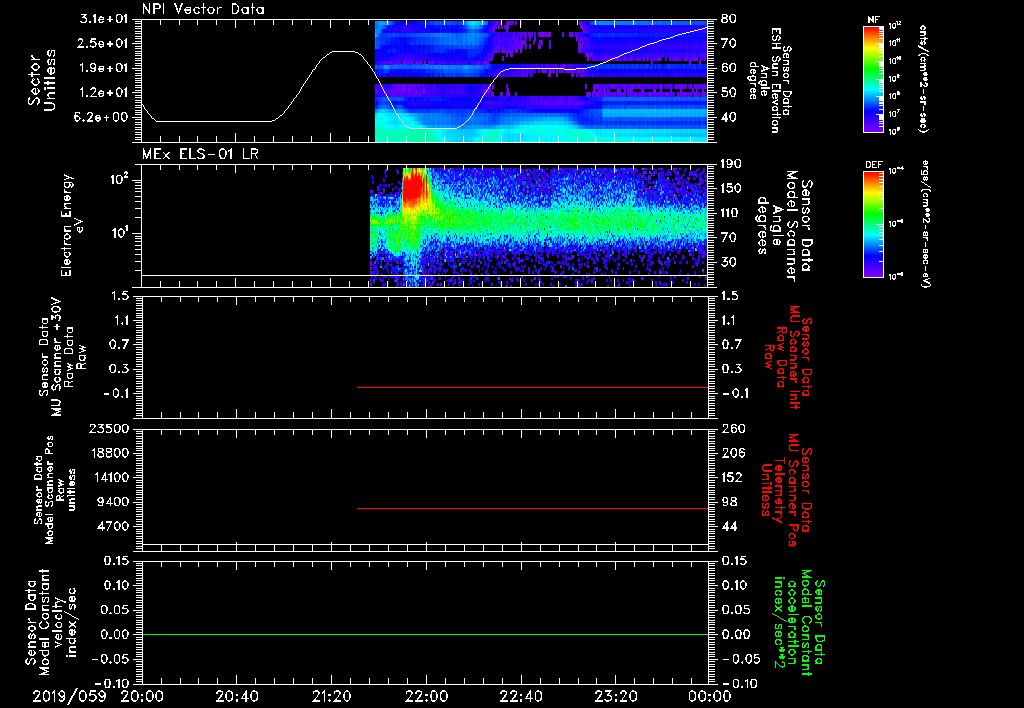Screen dimensions: 1024x708
Task: Click the Model Scanner Angle degrees label
Action: [784, 225]
